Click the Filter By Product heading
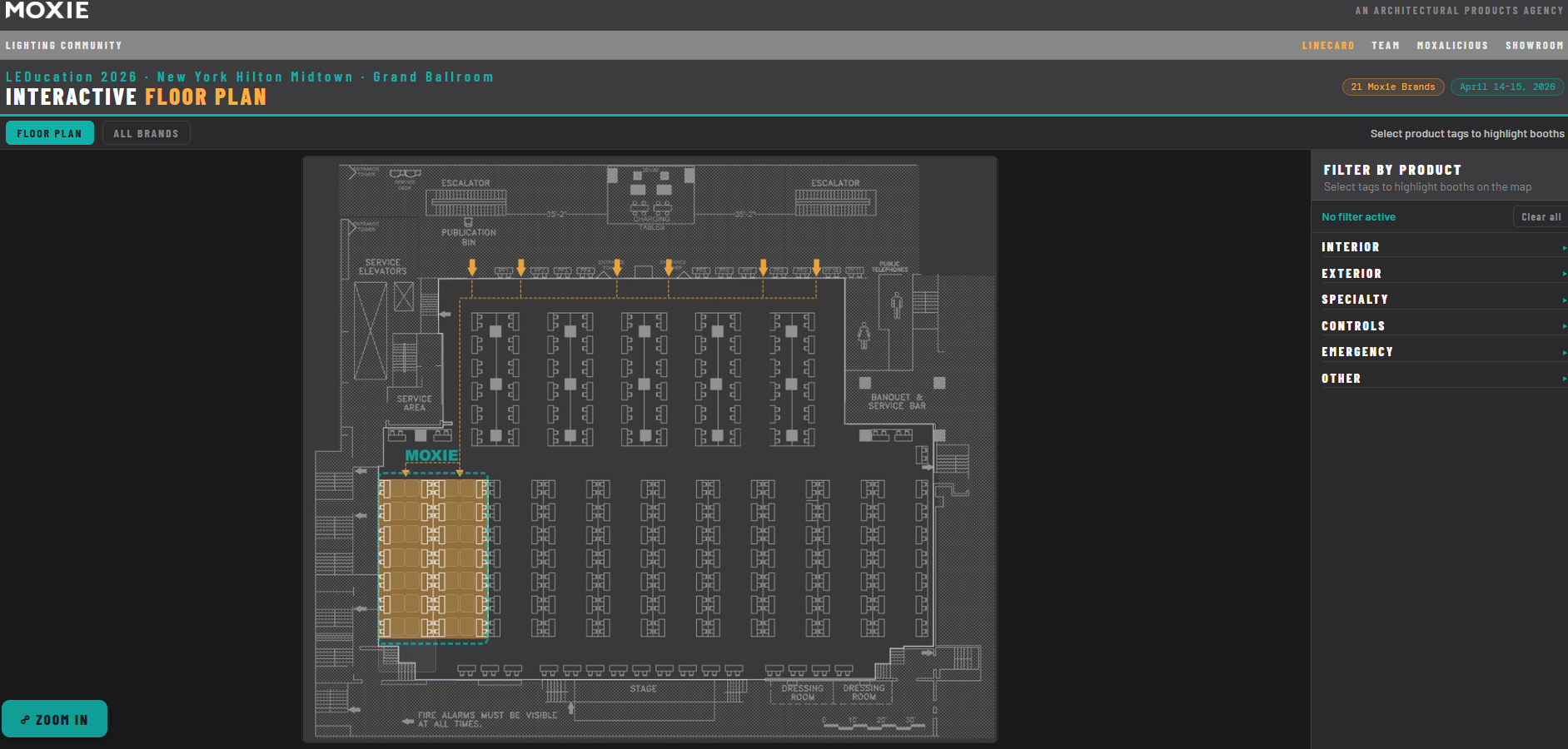This screenshot has width=1568, height=749. pyautogui.click(x=1392, y=170)
